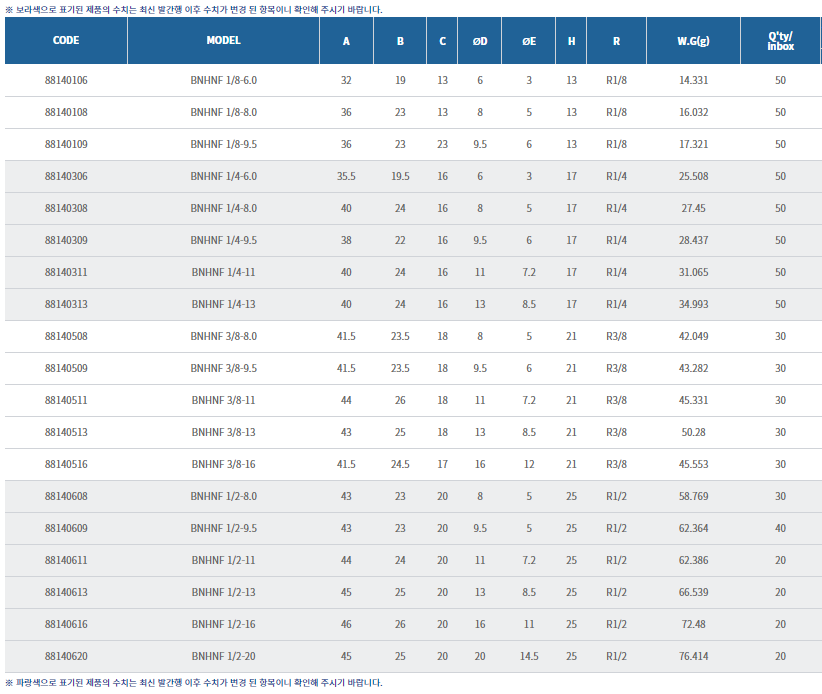This screenshot has width=822, height=694.
Task: Select product code 88140513
Action: pyautogui.click(x=66, y=432)
